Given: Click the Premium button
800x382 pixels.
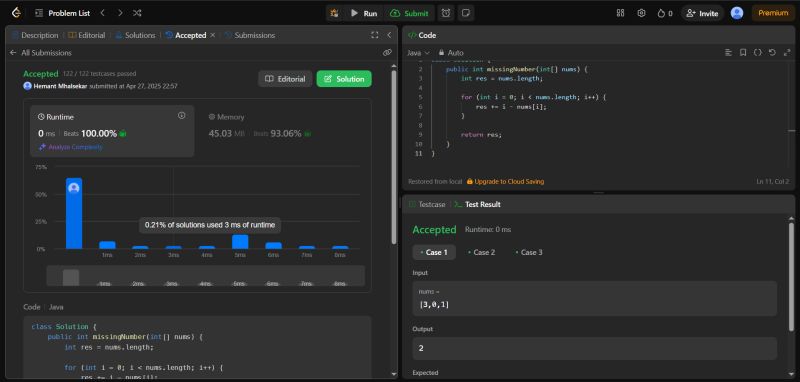Looking at the screenshot, I should tap(773, 13).
